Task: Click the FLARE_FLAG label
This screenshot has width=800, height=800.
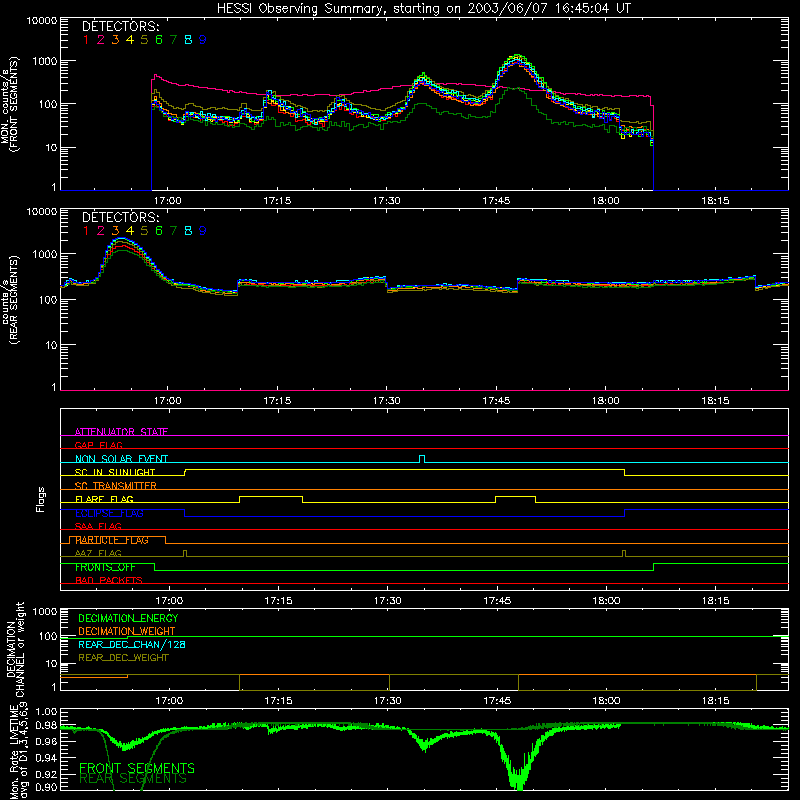Action: [x=104, y=499]
